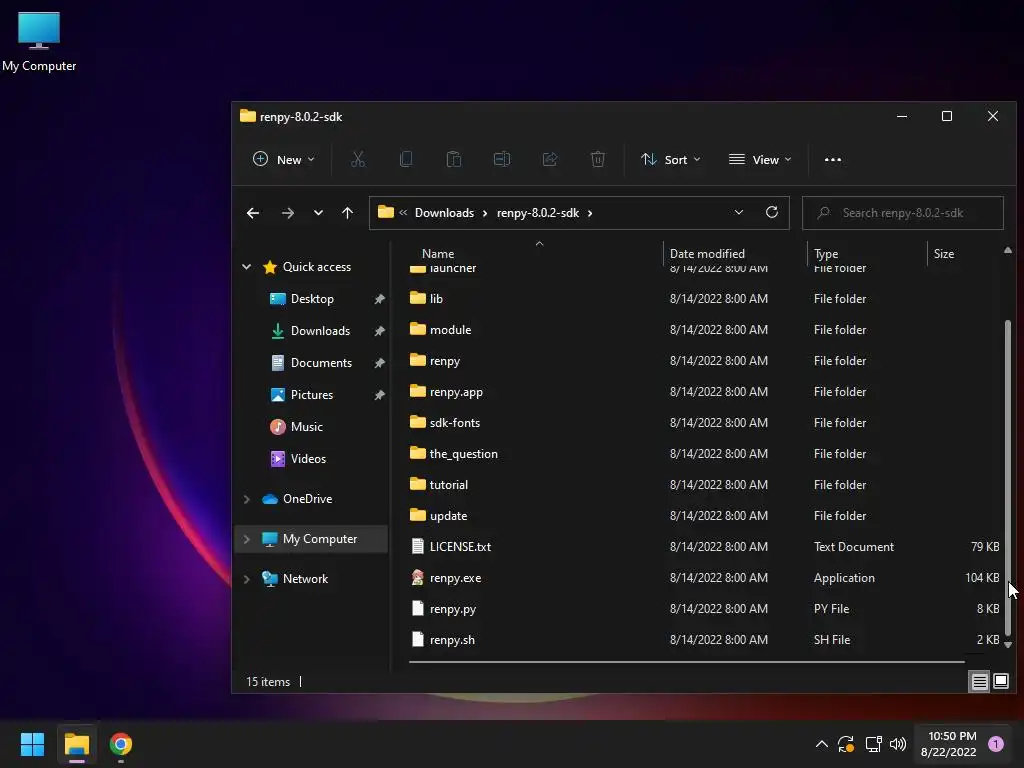Switch to details view layout icon
The image size is (1024, 768).
point(980,682)
